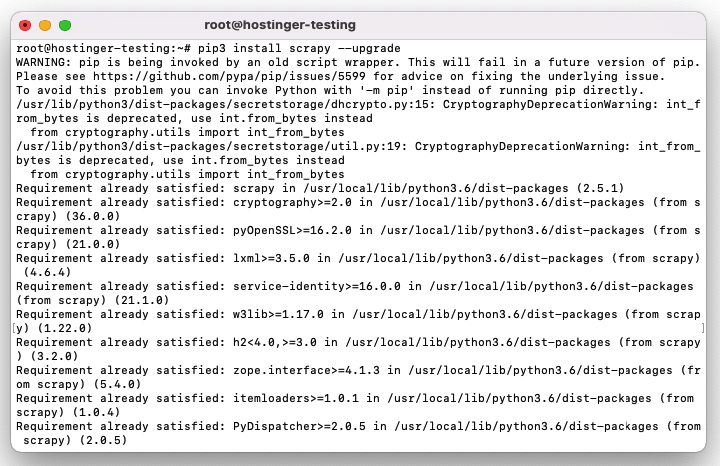Click the pip3 install scrapy --upgrade command
The height and width of the screenshot is (466, 720).
click(299, 48)
